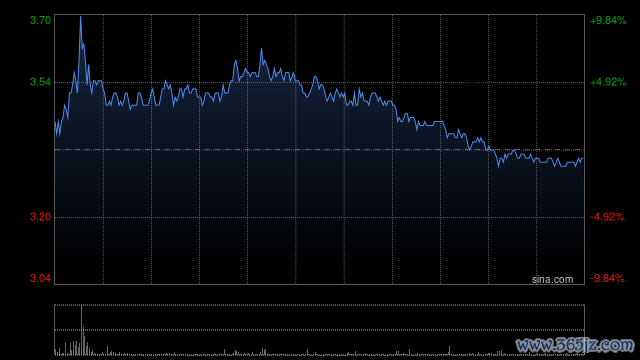Screen dimensions: 640x360
Task: Click the tallest volume bar
Action: pyautogui.click(x=81, y=330)
